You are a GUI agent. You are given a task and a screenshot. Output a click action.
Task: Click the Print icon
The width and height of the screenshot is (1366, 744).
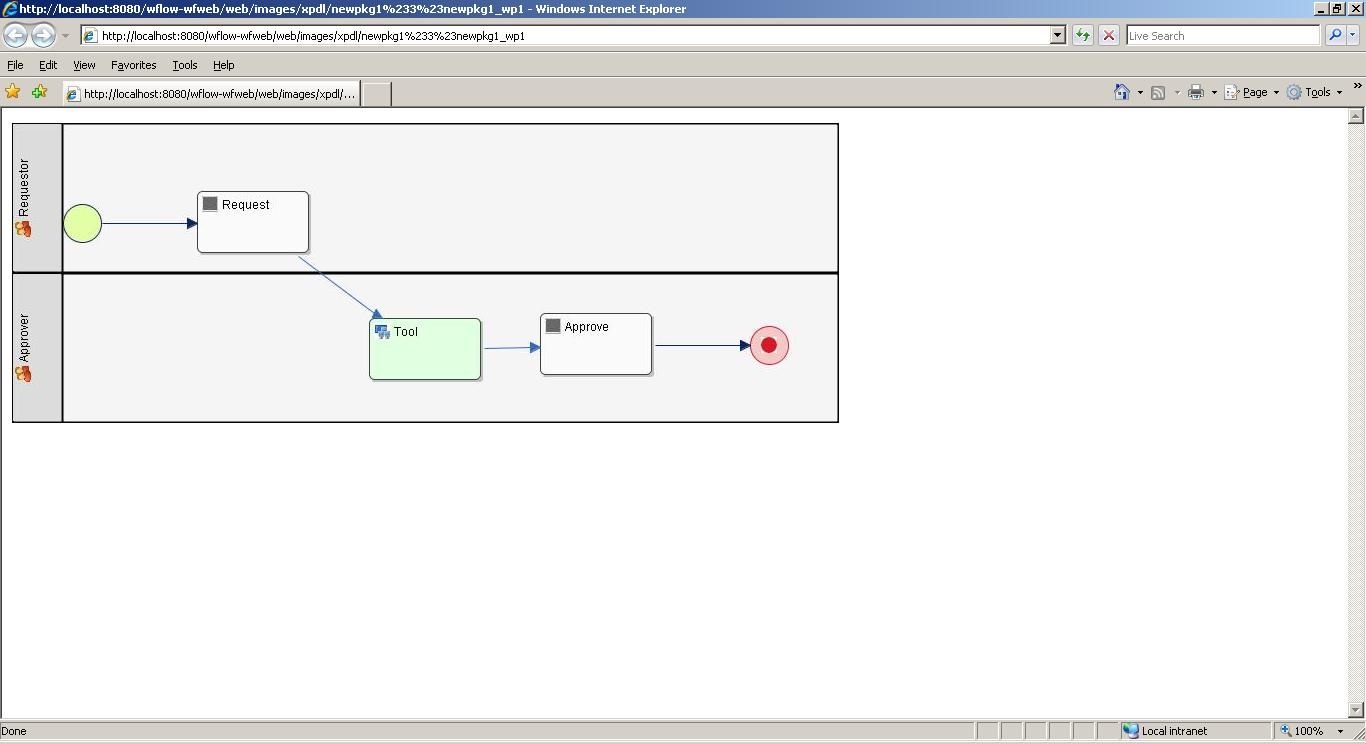(x=1195, y=92)
